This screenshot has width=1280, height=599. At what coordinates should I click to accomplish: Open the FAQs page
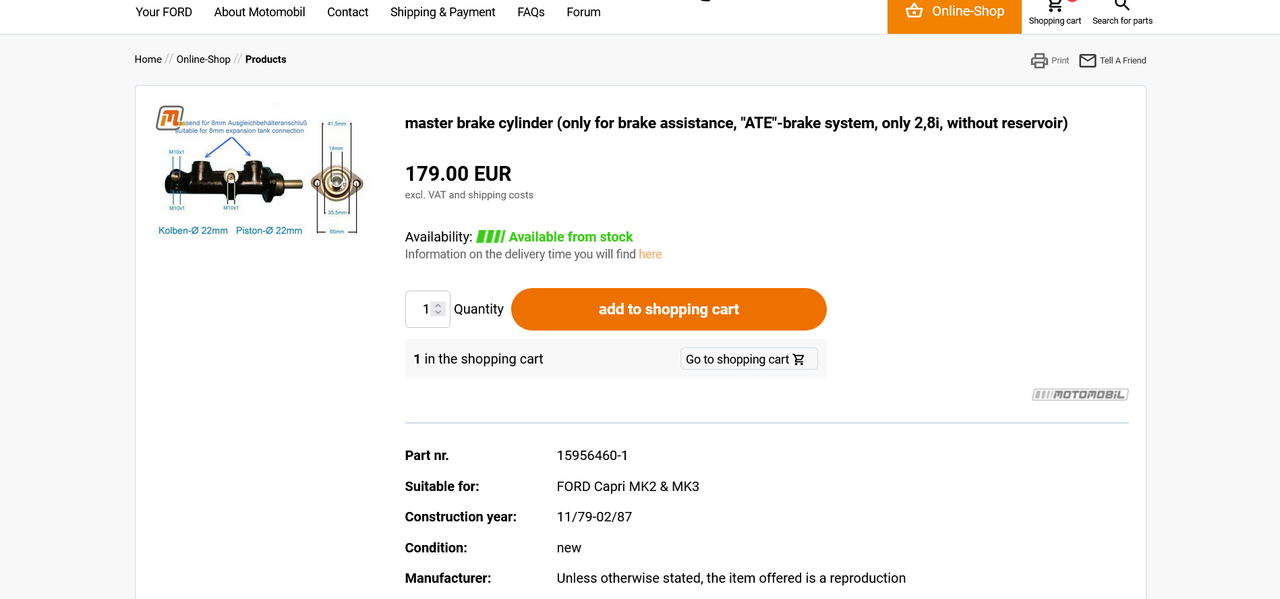click(x=531, y=12)
